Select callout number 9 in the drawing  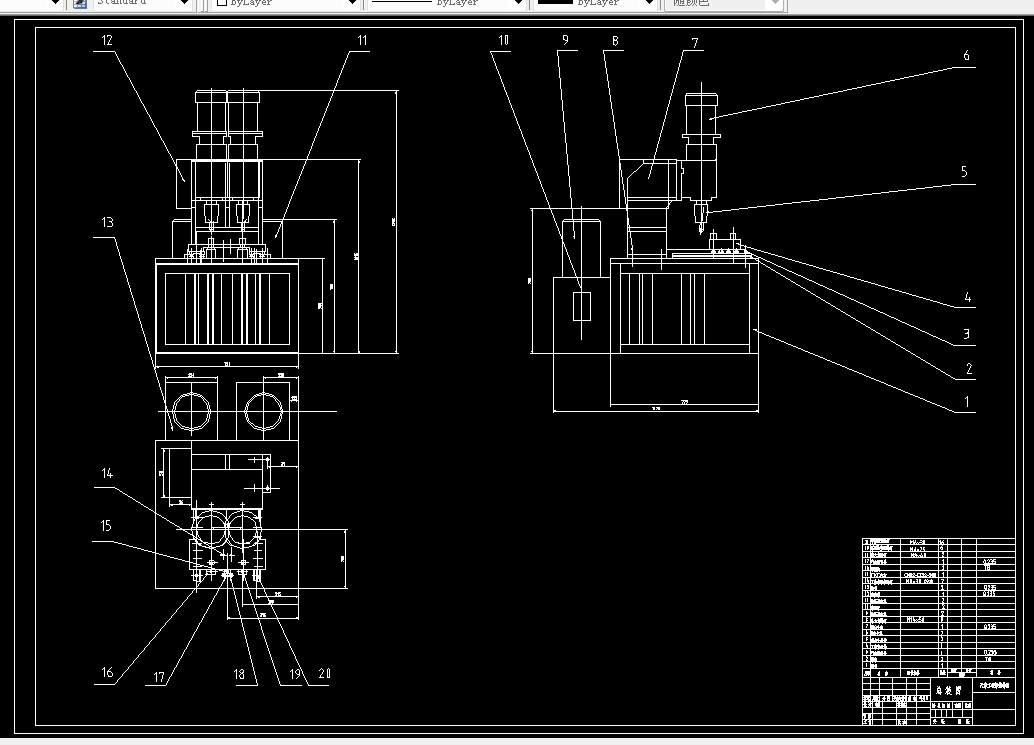pos(565,40)
